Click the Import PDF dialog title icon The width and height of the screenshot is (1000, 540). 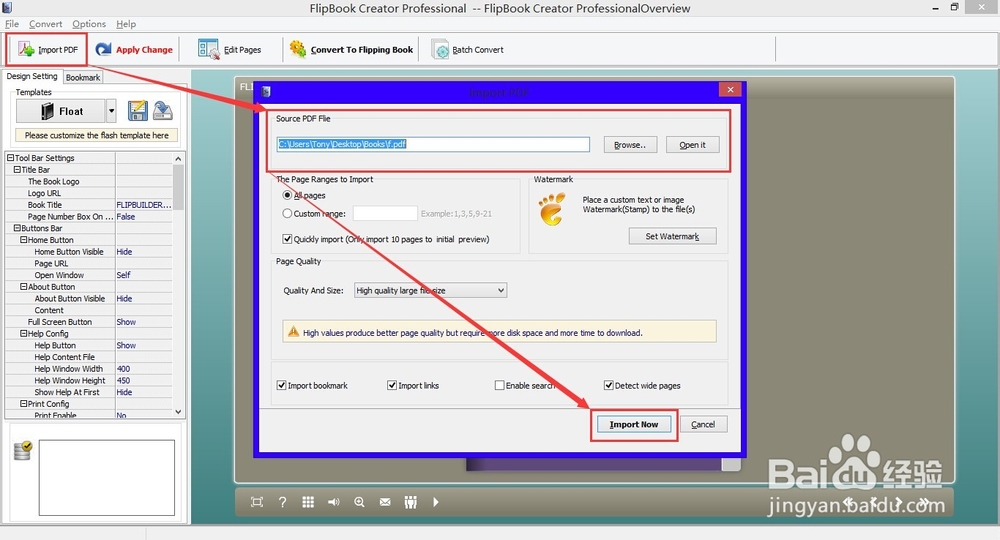(x=267, y=92)
